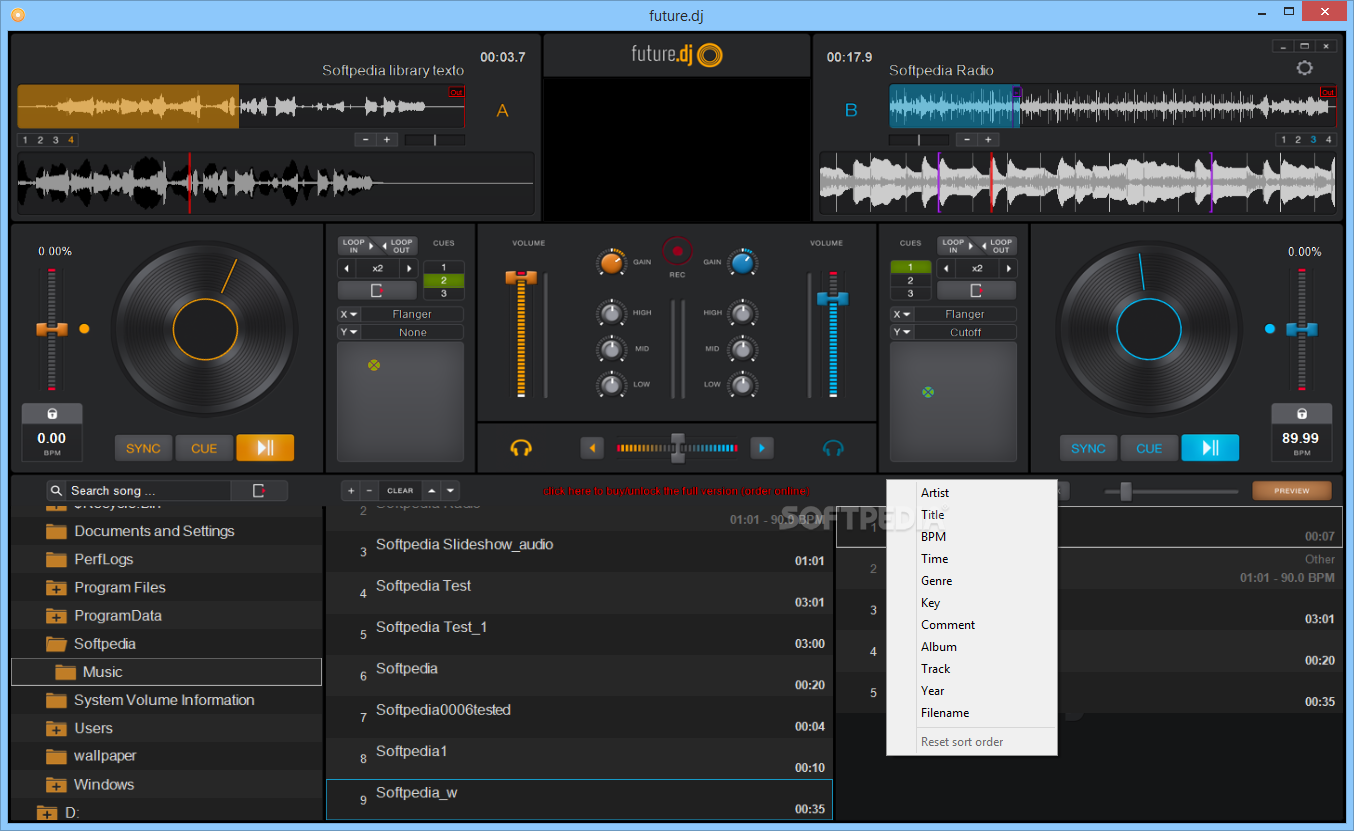1354x831 pixels.
Task: Set the LOOP IN point on deck A
Action: (354, 246)
